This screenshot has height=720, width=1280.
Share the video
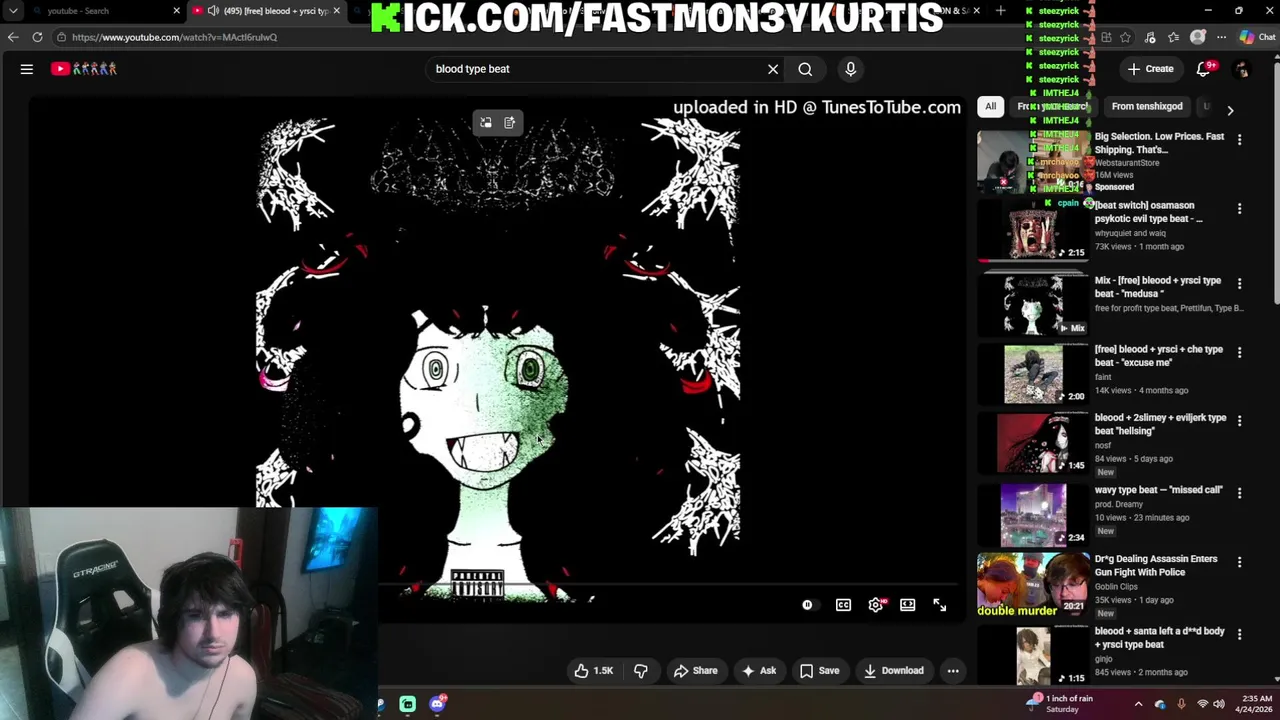pyautogui.click(x=695, y=671)
